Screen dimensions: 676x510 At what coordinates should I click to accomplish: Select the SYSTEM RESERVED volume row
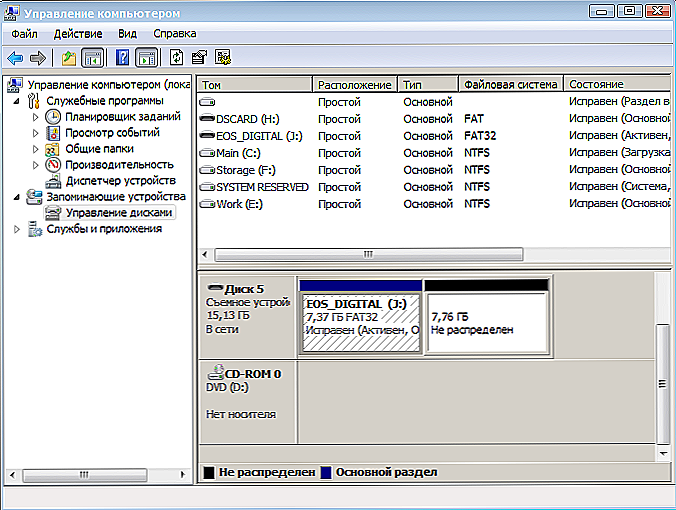point(434,187)
